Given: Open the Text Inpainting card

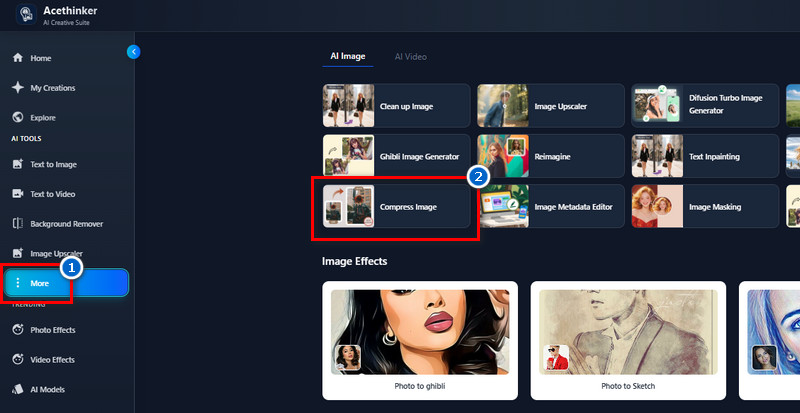Looking at the screenshot, I should (705, 156).
